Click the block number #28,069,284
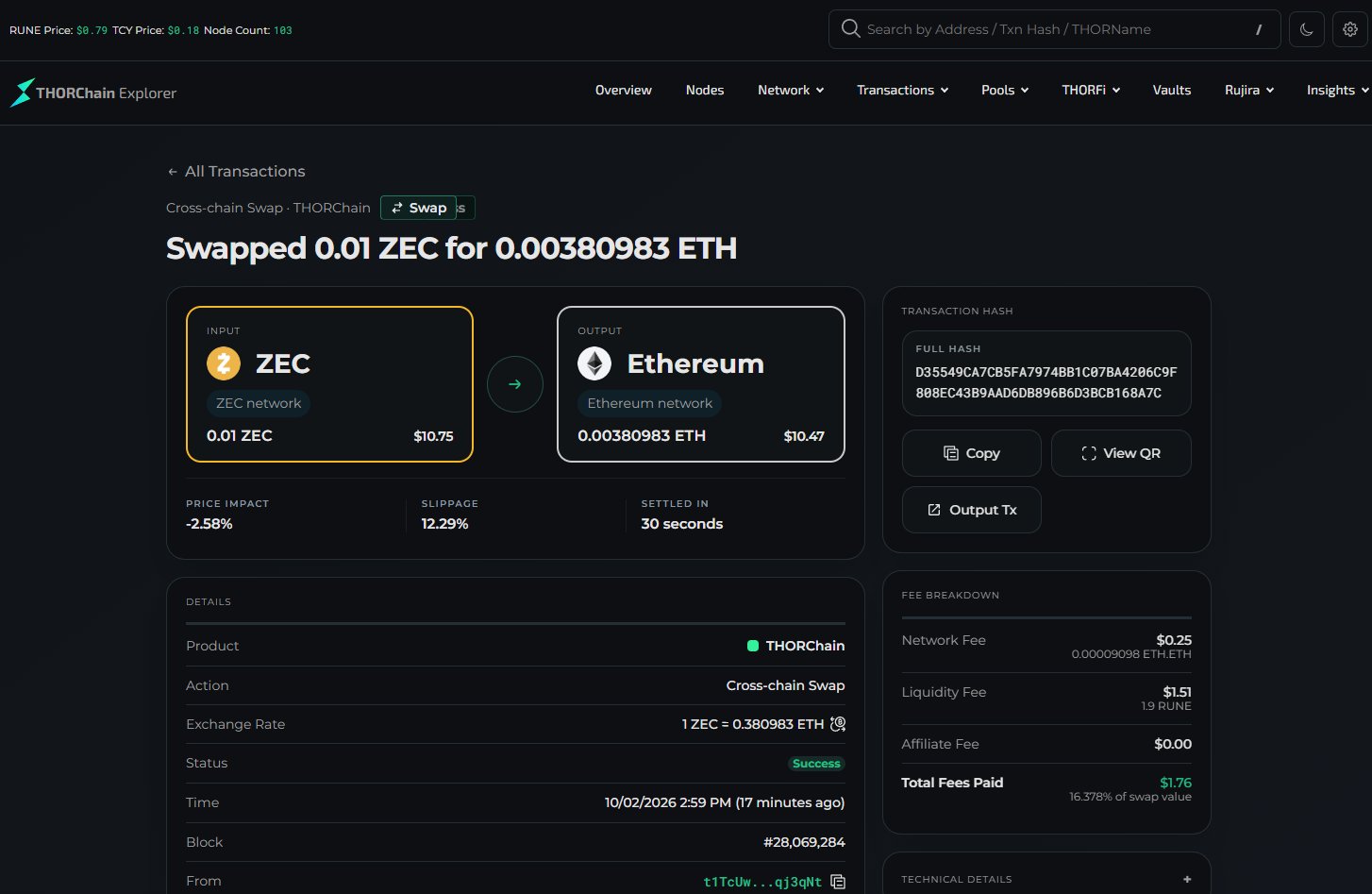The width and height of the screenshot is (1372, 894). click(x=804, y=842)
